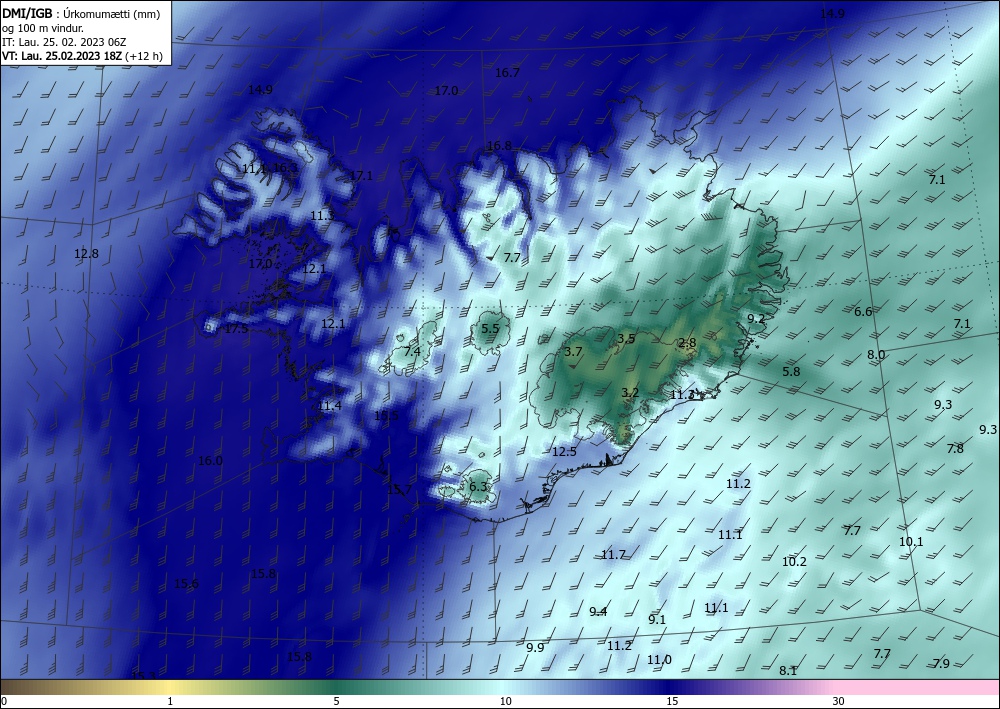This screenshot has width=1000, height=709.
Task: Click the 3.7 value on western Vatnajökull
Action: click(573, 351)
